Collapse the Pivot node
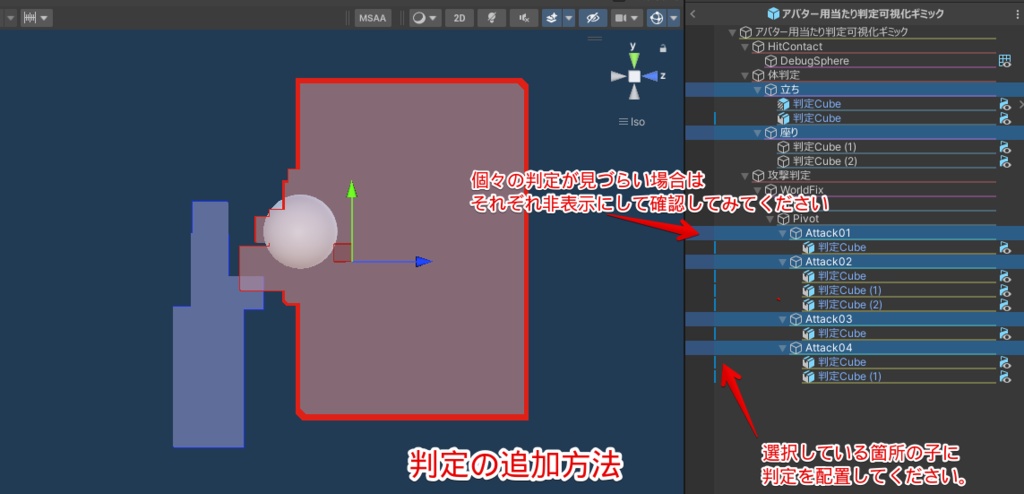Screen dimensions: 1024x494 click(x=770, y=219)
